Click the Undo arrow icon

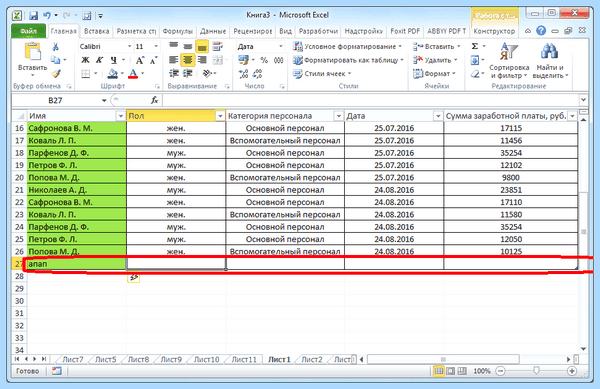tap(47, 15)
